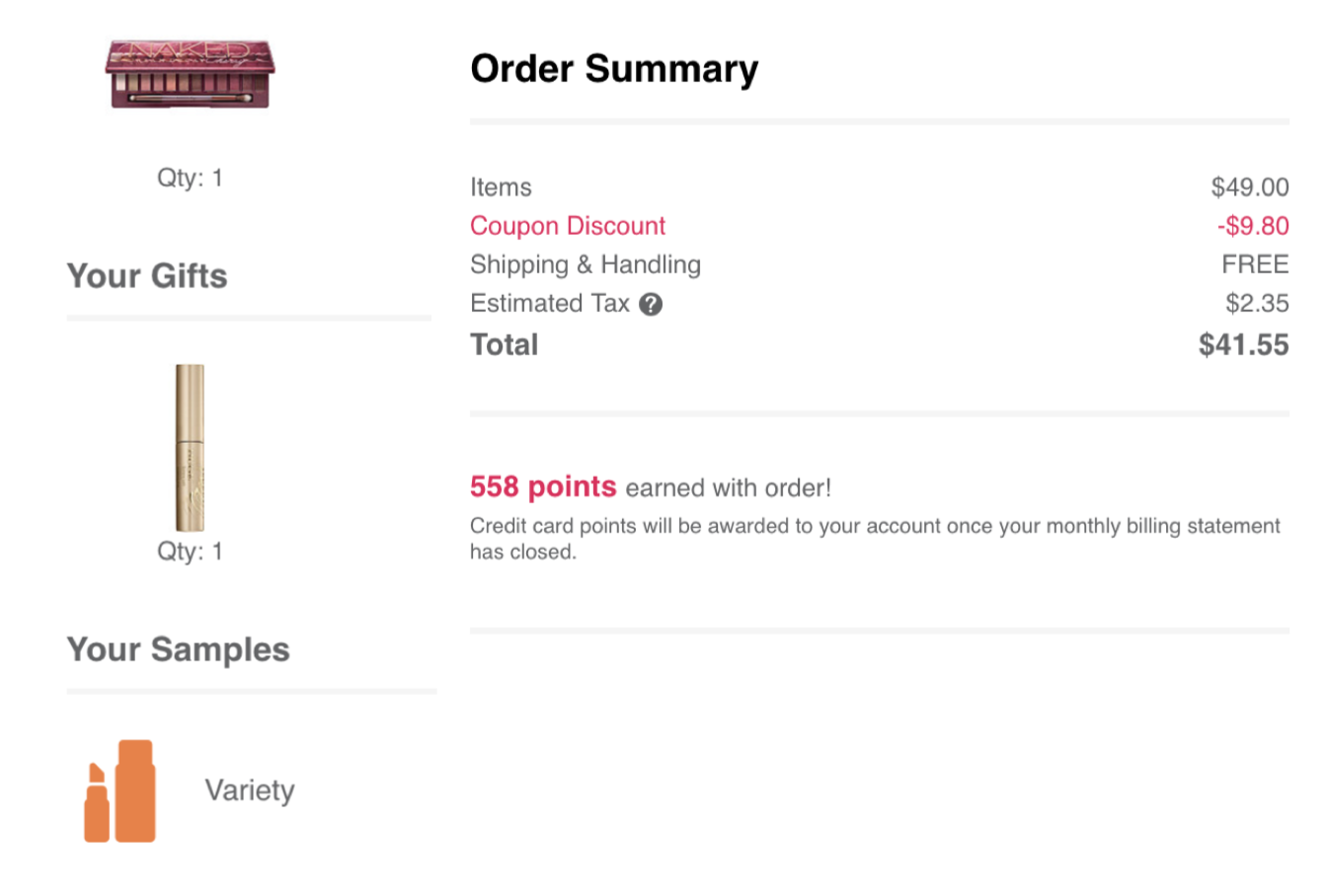Click the $41.55 total amount

[x=1243, y=344]
